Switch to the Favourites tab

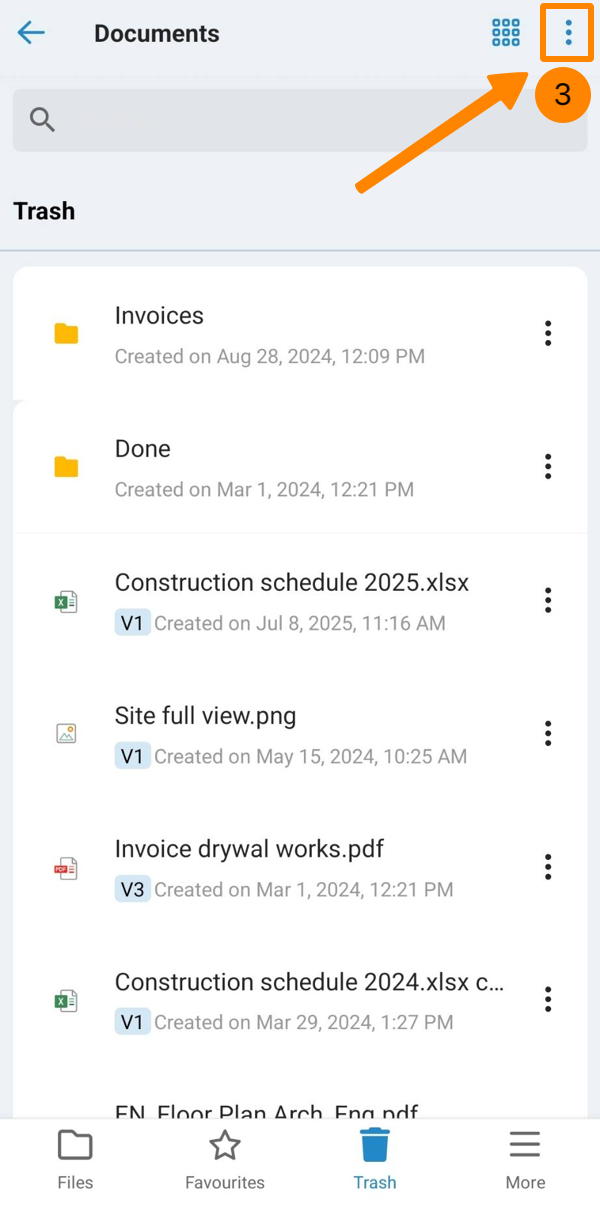click(225, 1160)
